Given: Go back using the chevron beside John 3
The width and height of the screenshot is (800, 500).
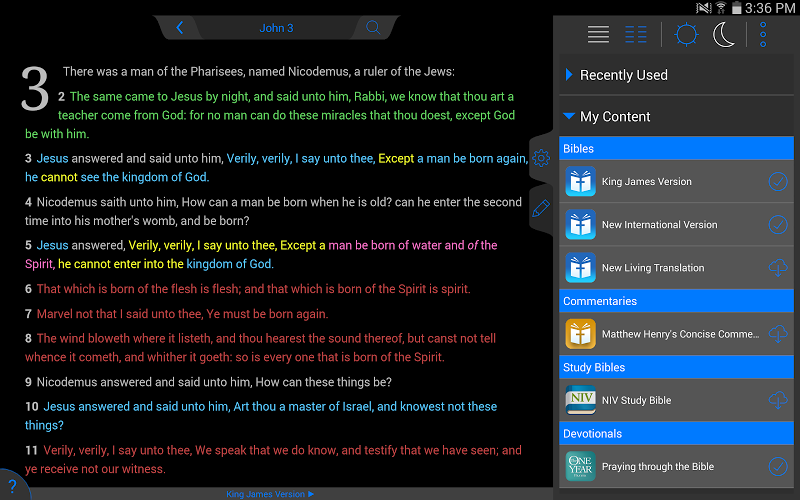Looking at the screenshot, I should click(180, 28).
